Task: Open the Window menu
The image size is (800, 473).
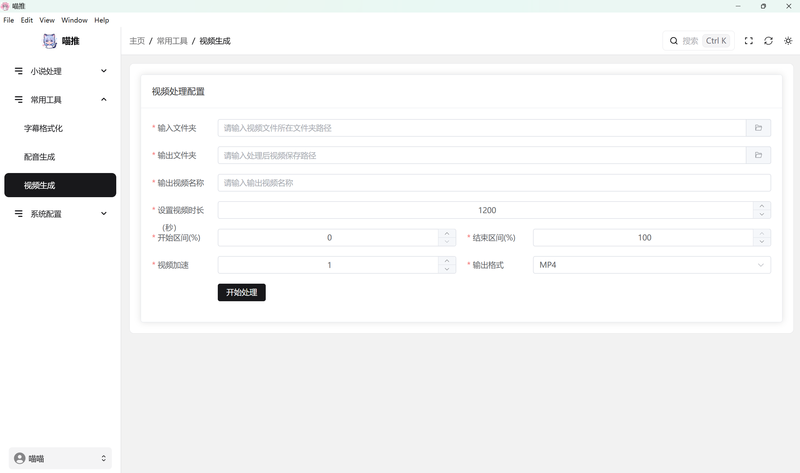Action: click(x=74, y=20)
